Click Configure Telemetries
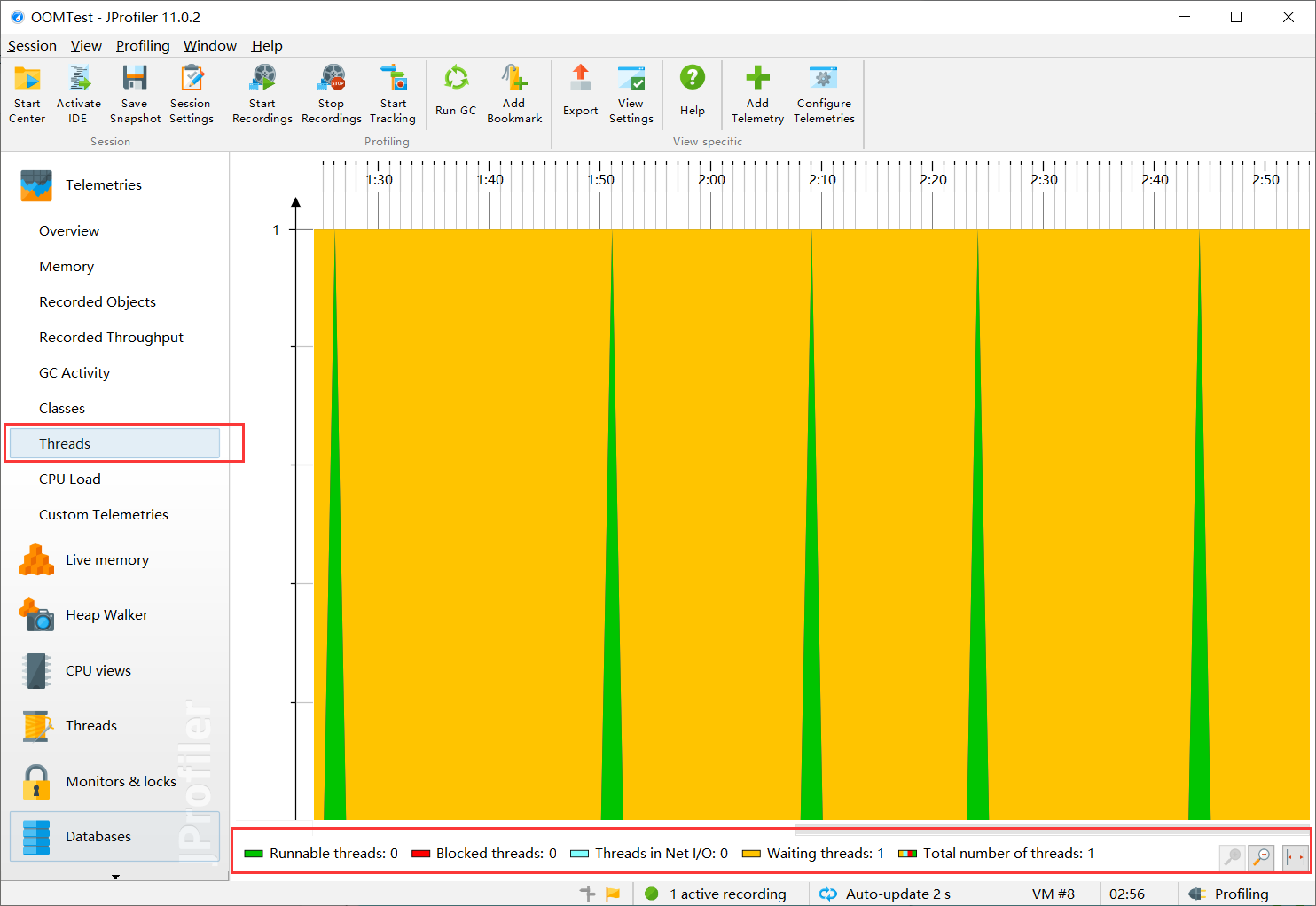 pyautogui.click(x=824, y=94)
